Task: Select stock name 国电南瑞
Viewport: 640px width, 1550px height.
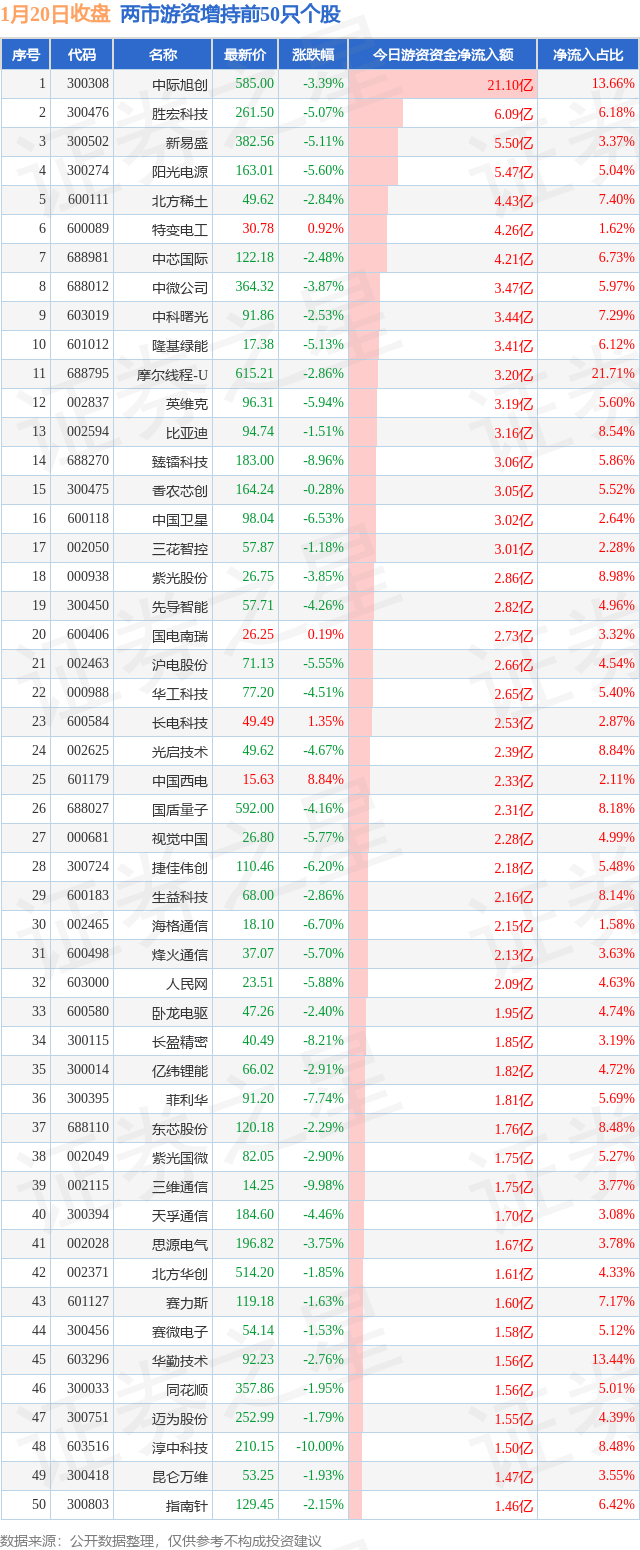Action: click(180, 636)
